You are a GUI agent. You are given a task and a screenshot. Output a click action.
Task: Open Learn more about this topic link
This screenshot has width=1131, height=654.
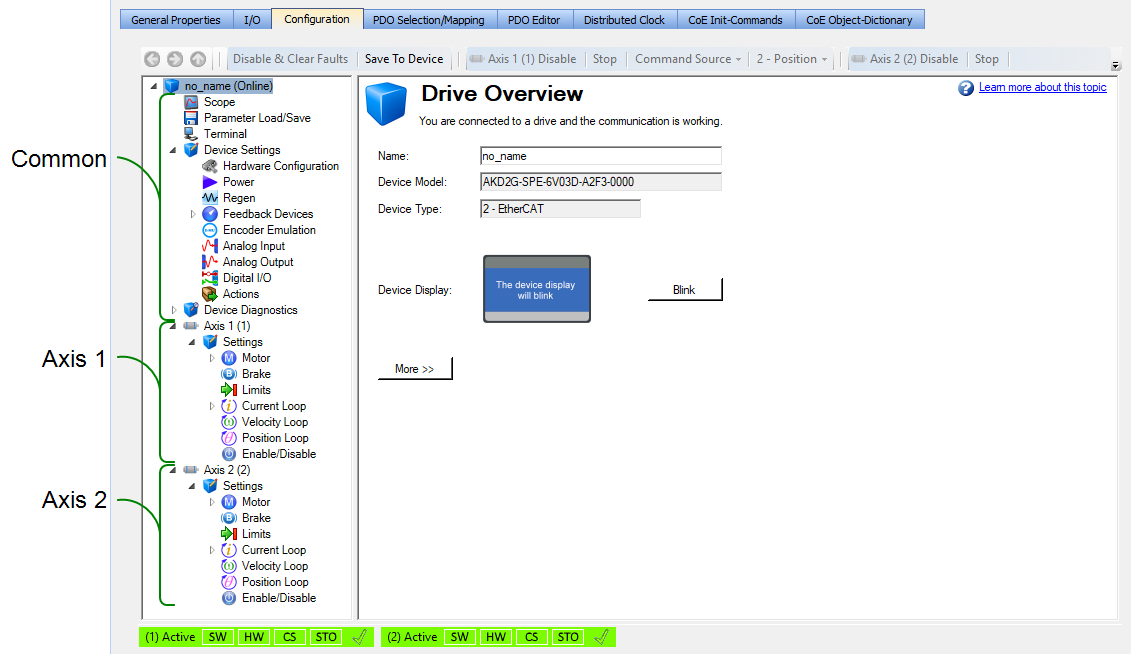pos(1042,87)
